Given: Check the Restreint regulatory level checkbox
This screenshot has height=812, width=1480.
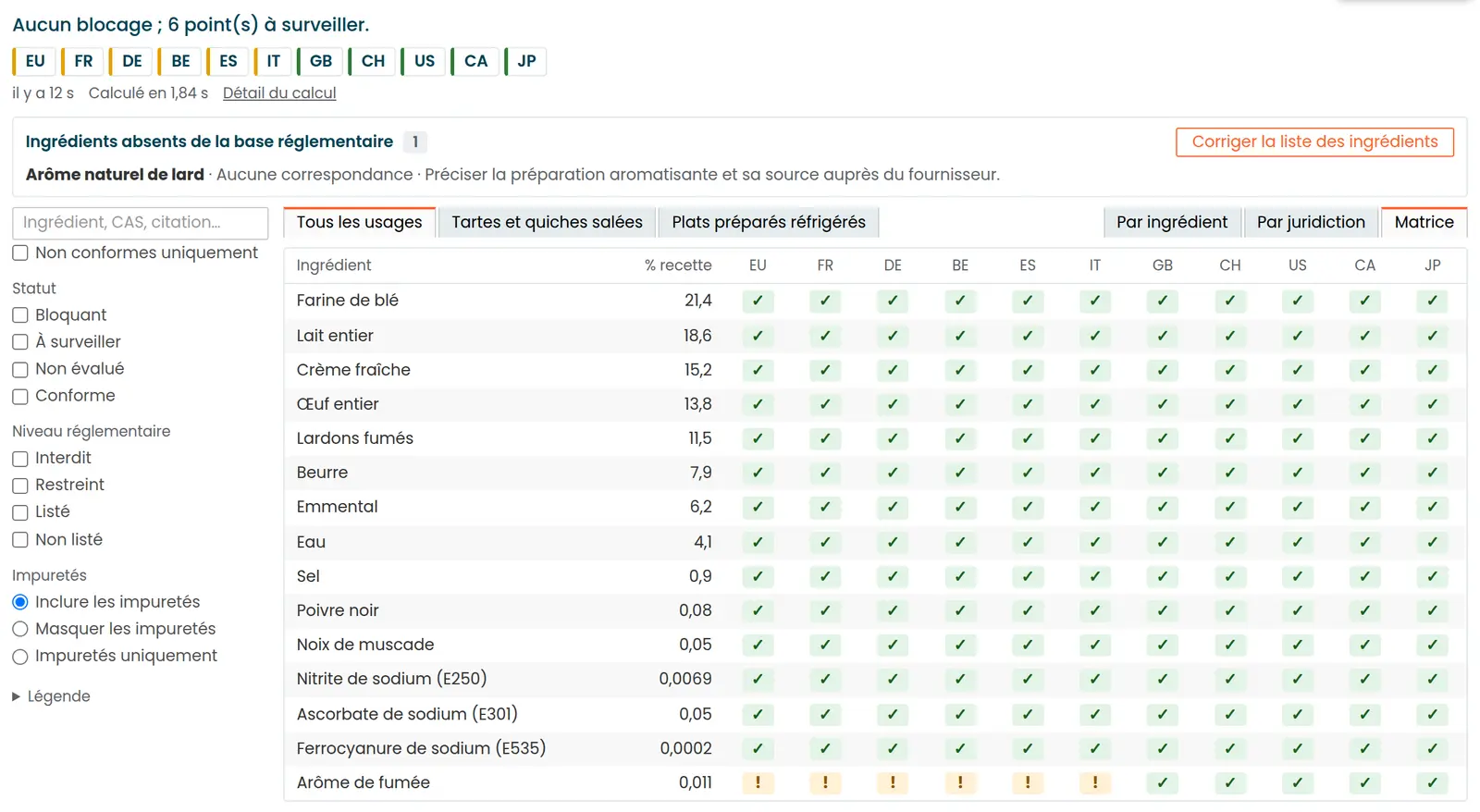Looking at the screenshot, I should coord(20,486).
